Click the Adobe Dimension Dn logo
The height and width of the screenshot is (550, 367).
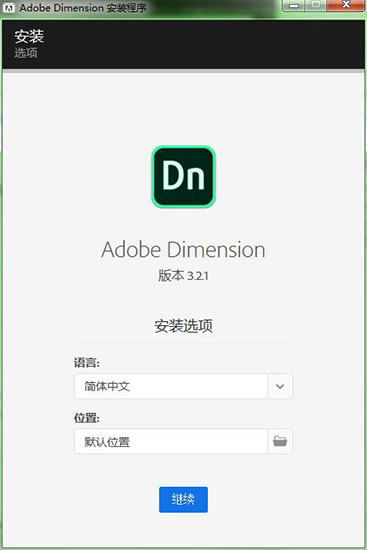pos(183,176)
